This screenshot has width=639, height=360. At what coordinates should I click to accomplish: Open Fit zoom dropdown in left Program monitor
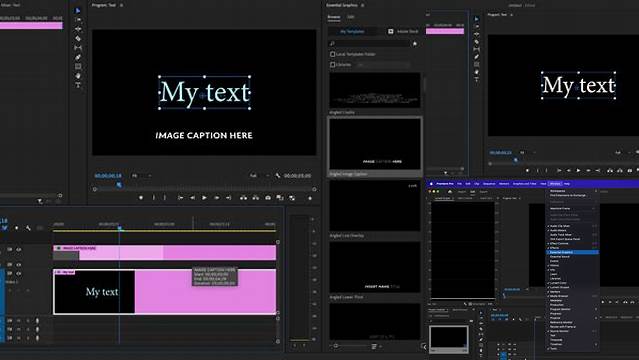tap(141, 176)
